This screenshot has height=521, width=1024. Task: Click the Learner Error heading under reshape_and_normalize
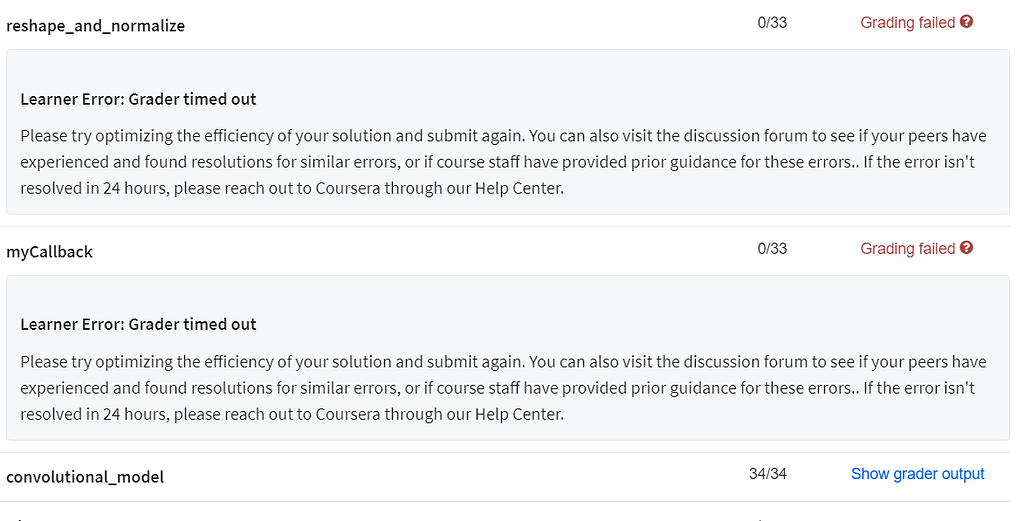138,99
